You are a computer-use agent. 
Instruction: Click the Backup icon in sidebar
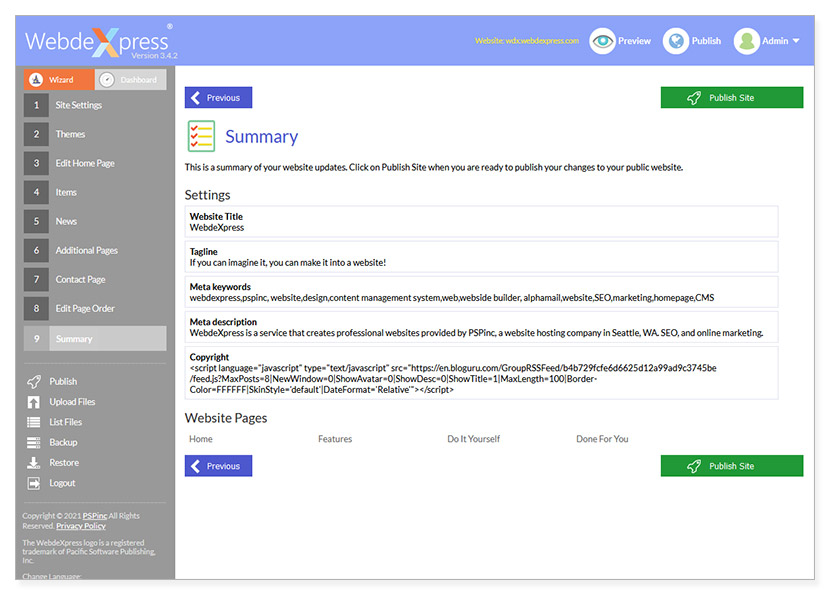coord(34,443)
